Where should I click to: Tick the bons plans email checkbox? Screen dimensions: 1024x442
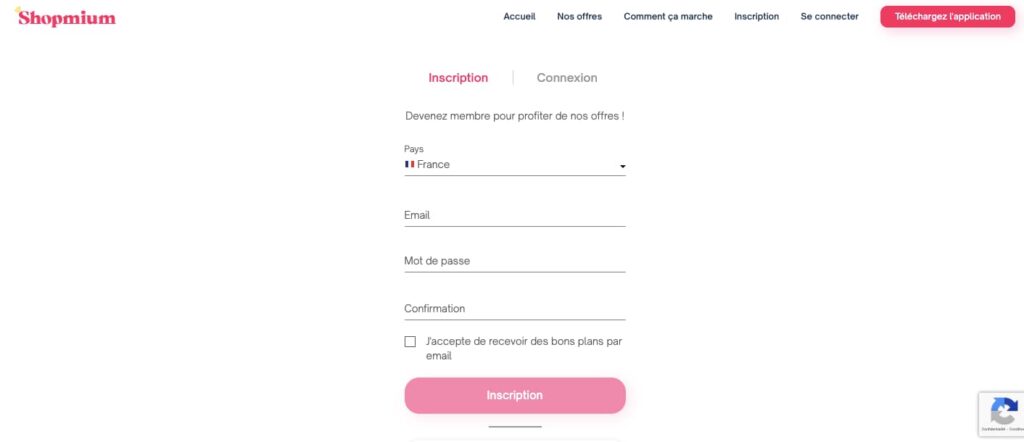coord(410,342)
